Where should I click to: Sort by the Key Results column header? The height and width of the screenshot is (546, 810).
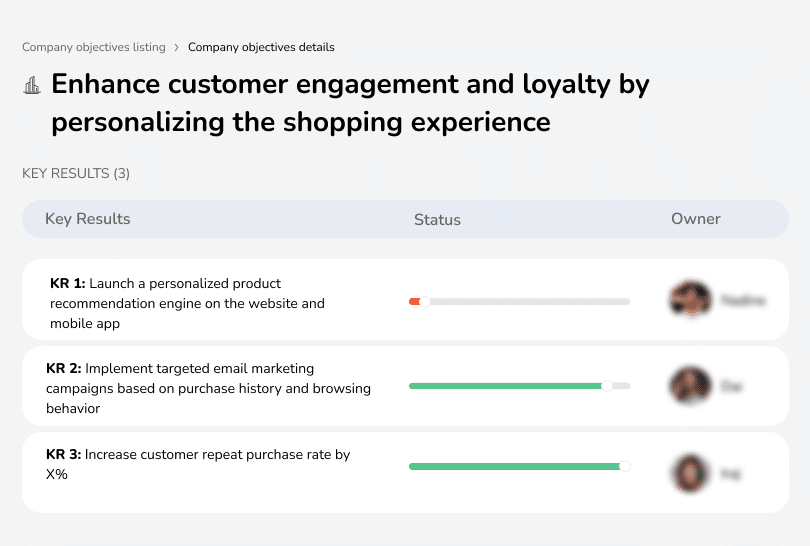click(88, 219)
